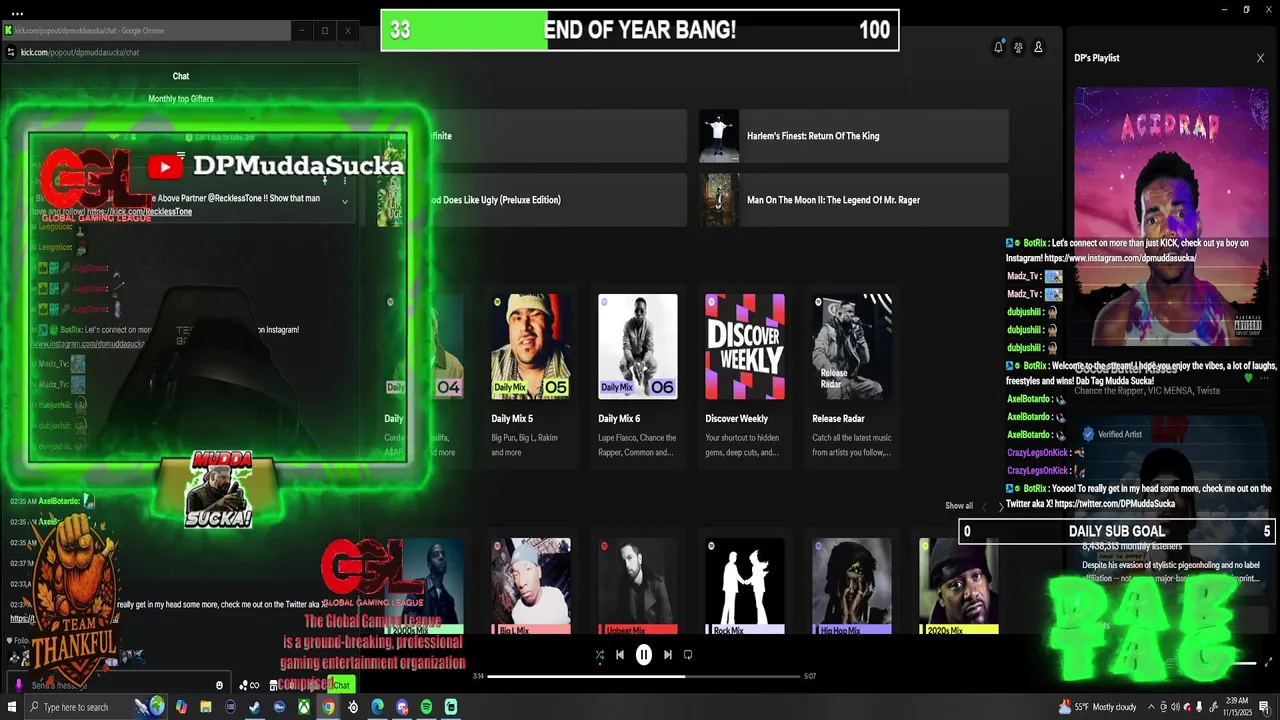Open the Rock Mix card

745,586
